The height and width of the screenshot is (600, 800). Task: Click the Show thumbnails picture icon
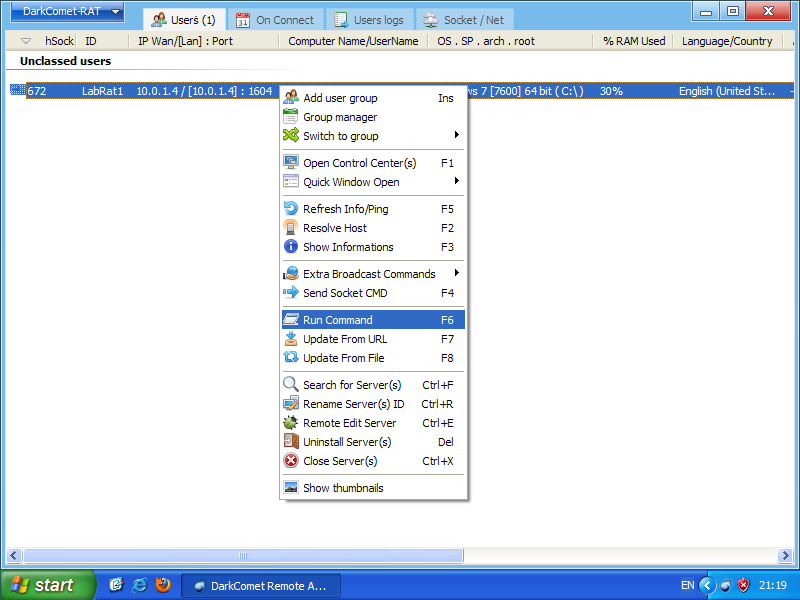click(291, 487)
